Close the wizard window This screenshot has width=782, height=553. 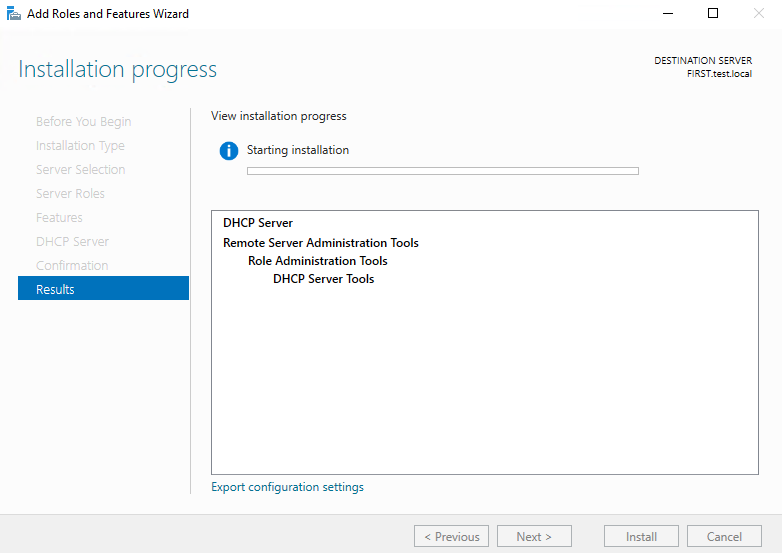point(759,13)
